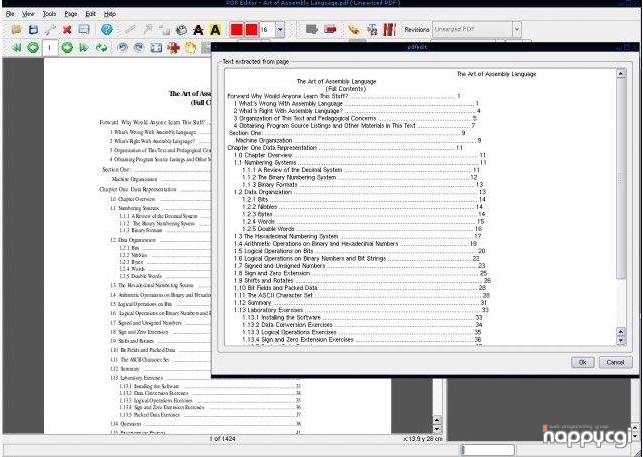Image resolution: width=643 pixels, height=457 pixels.
Task: Click the extracted text scrollbar up arrow
Action: click(620, 74)
